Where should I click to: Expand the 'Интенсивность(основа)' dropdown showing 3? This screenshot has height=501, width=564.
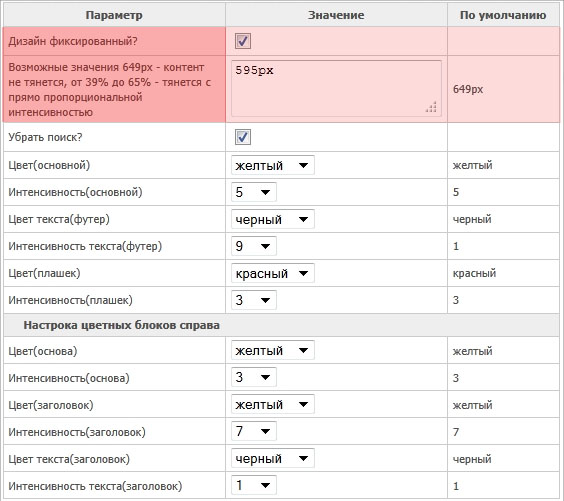coord(254,377)
